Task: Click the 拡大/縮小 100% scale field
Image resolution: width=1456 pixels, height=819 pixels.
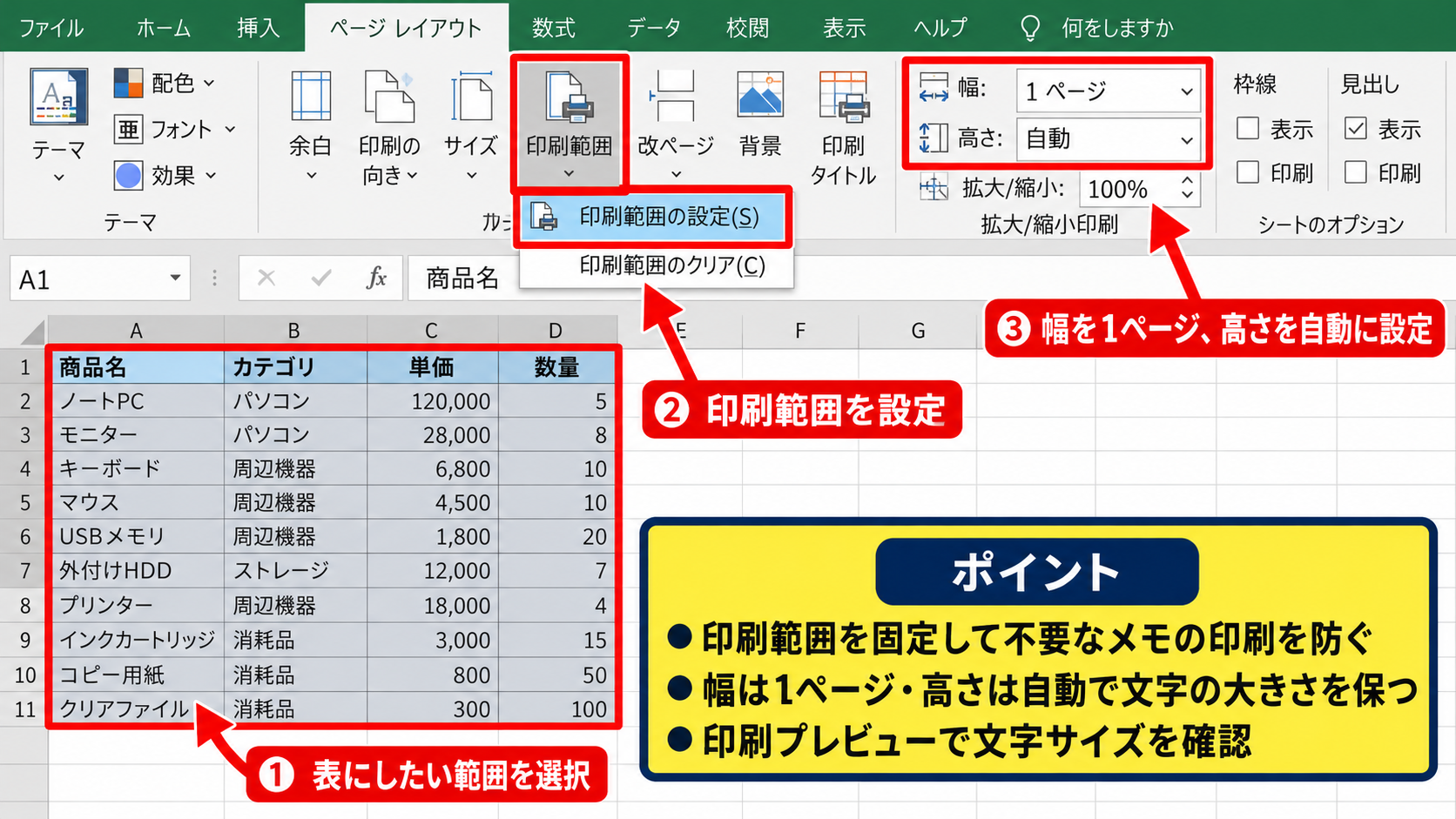Action: pos(1128,189)
